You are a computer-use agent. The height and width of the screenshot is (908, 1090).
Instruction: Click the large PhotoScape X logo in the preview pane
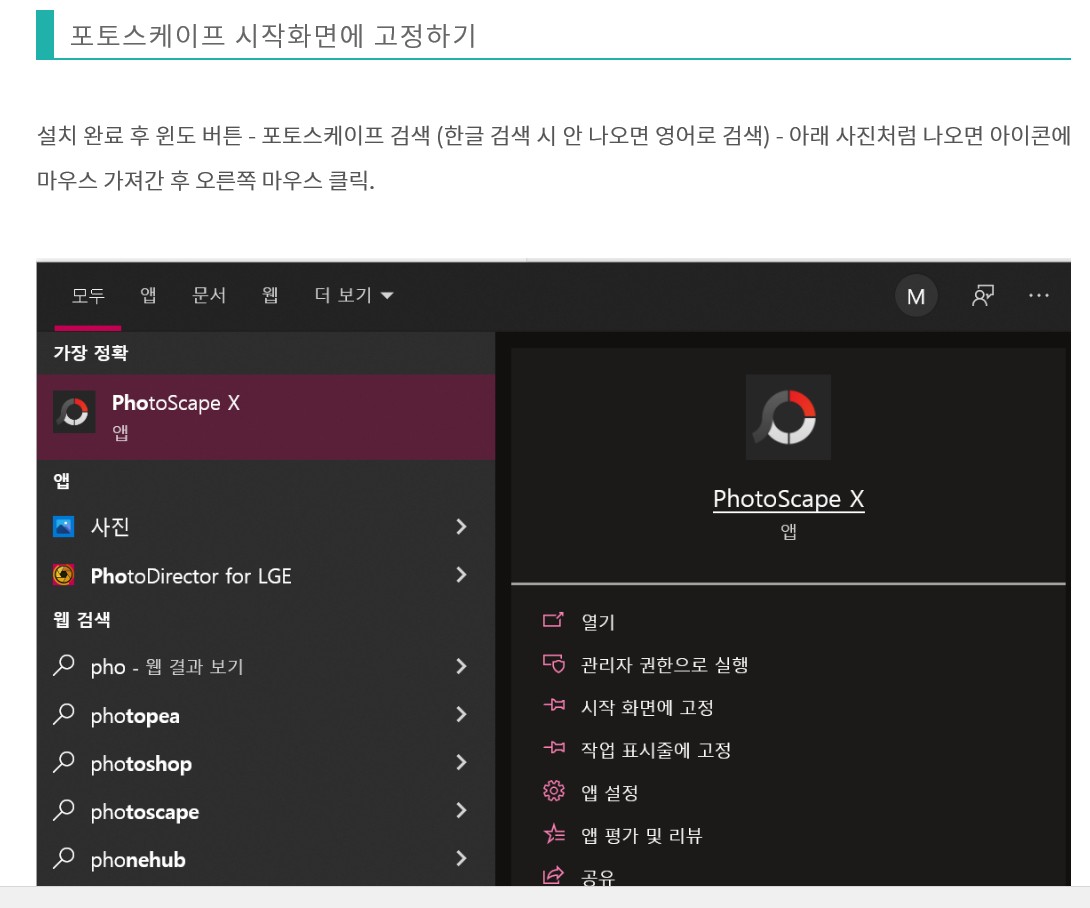point(788,417)
